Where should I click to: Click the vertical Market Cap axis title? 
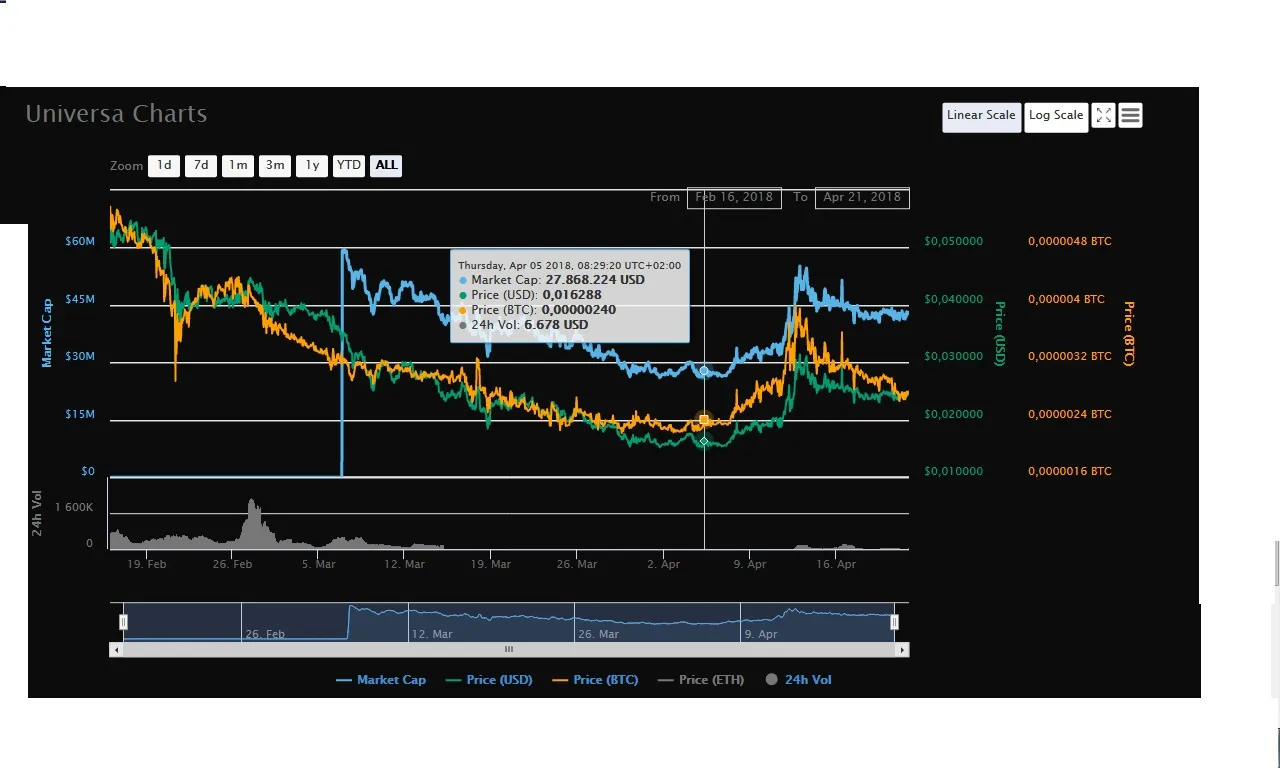47,333
